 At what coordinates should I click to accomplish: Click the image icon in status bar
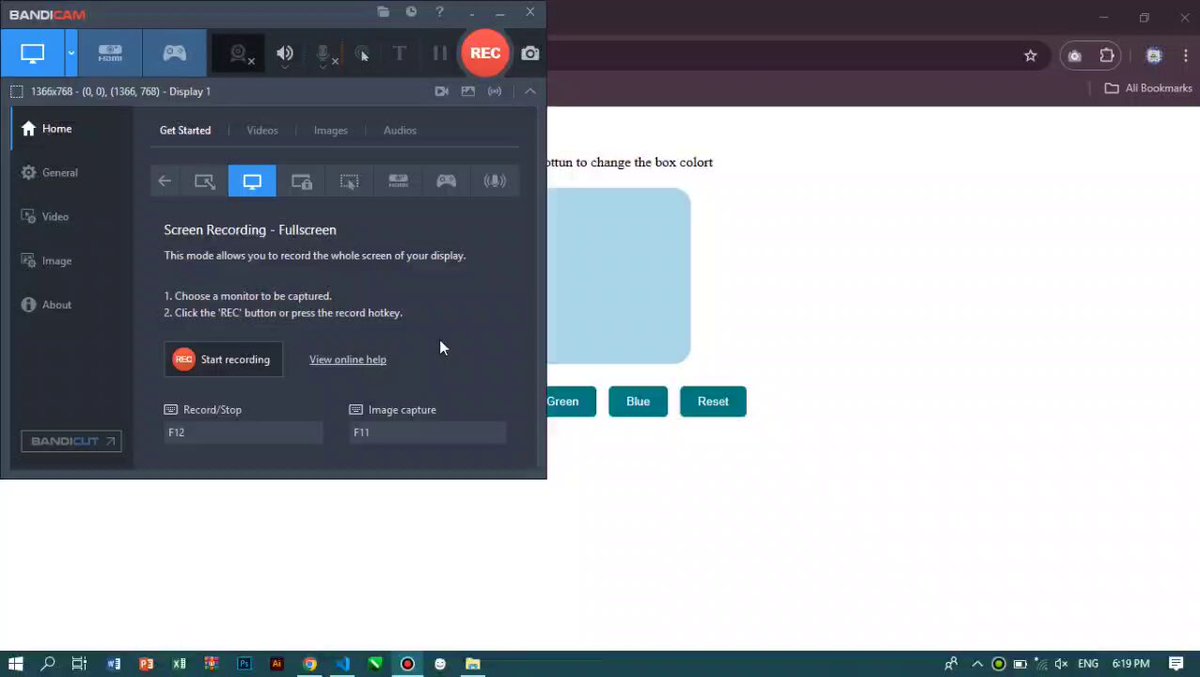point(467,91)
